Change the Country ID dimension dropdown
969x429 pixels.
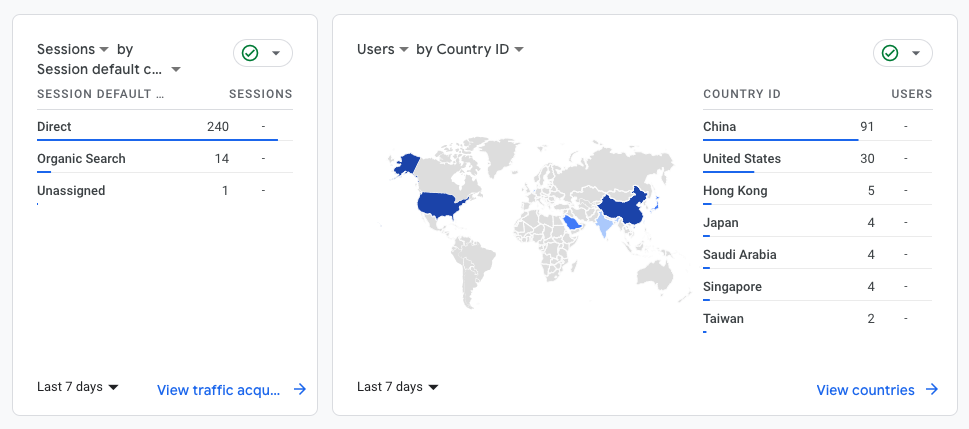(470, 49)
